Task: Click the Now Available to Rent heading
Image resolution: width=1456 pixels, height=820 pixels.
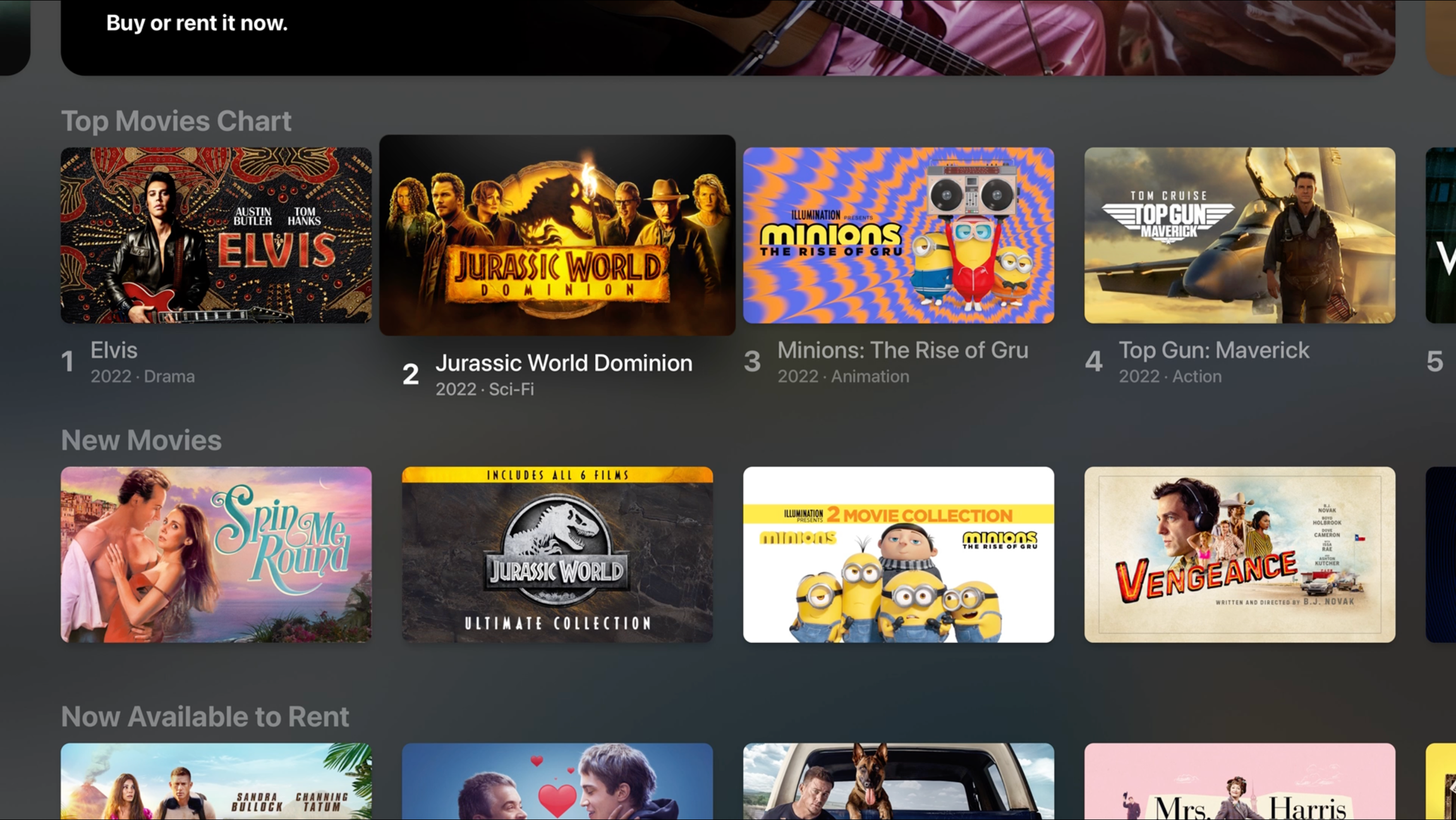Action: pos(205,716)
